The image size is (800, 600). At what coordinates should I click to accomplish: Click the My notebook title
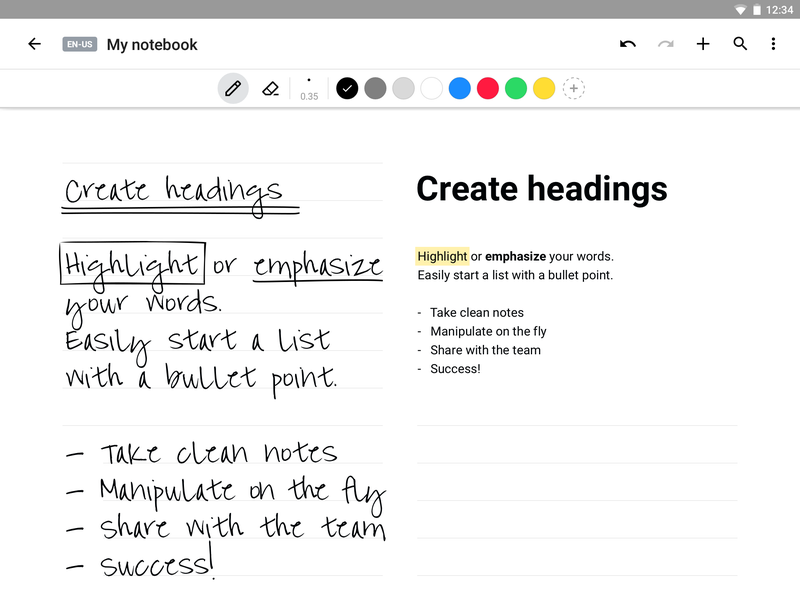(x=152, y=45)
